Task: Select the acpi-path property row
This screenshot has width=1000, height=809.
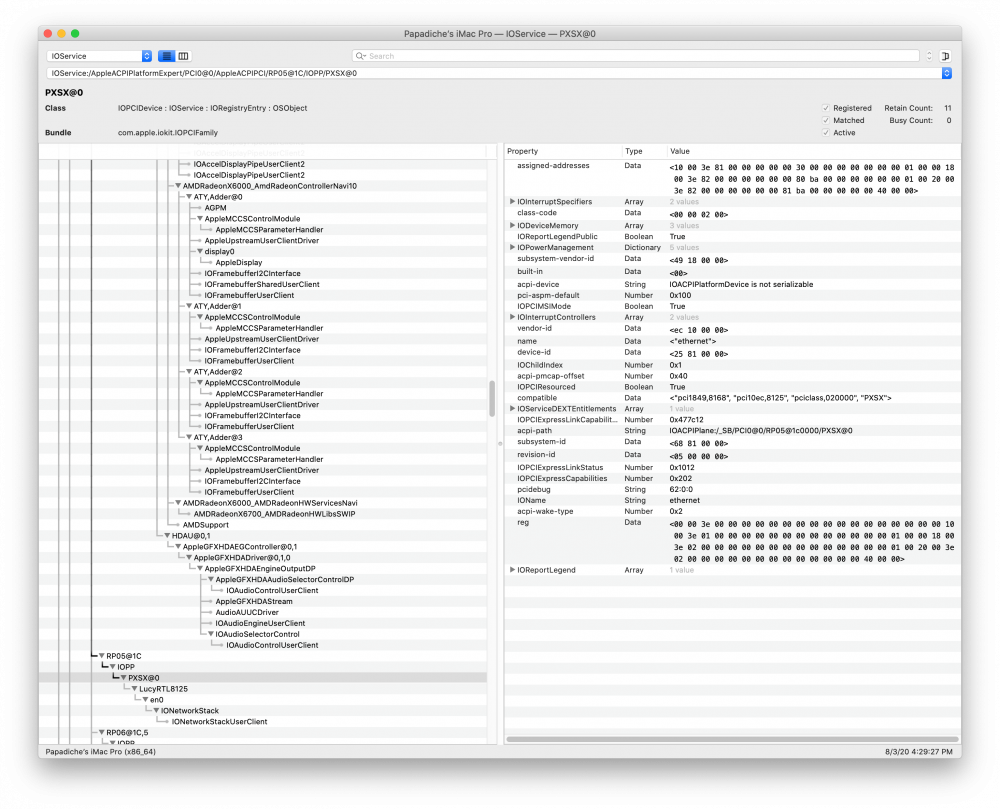Action: pos(733,431)
